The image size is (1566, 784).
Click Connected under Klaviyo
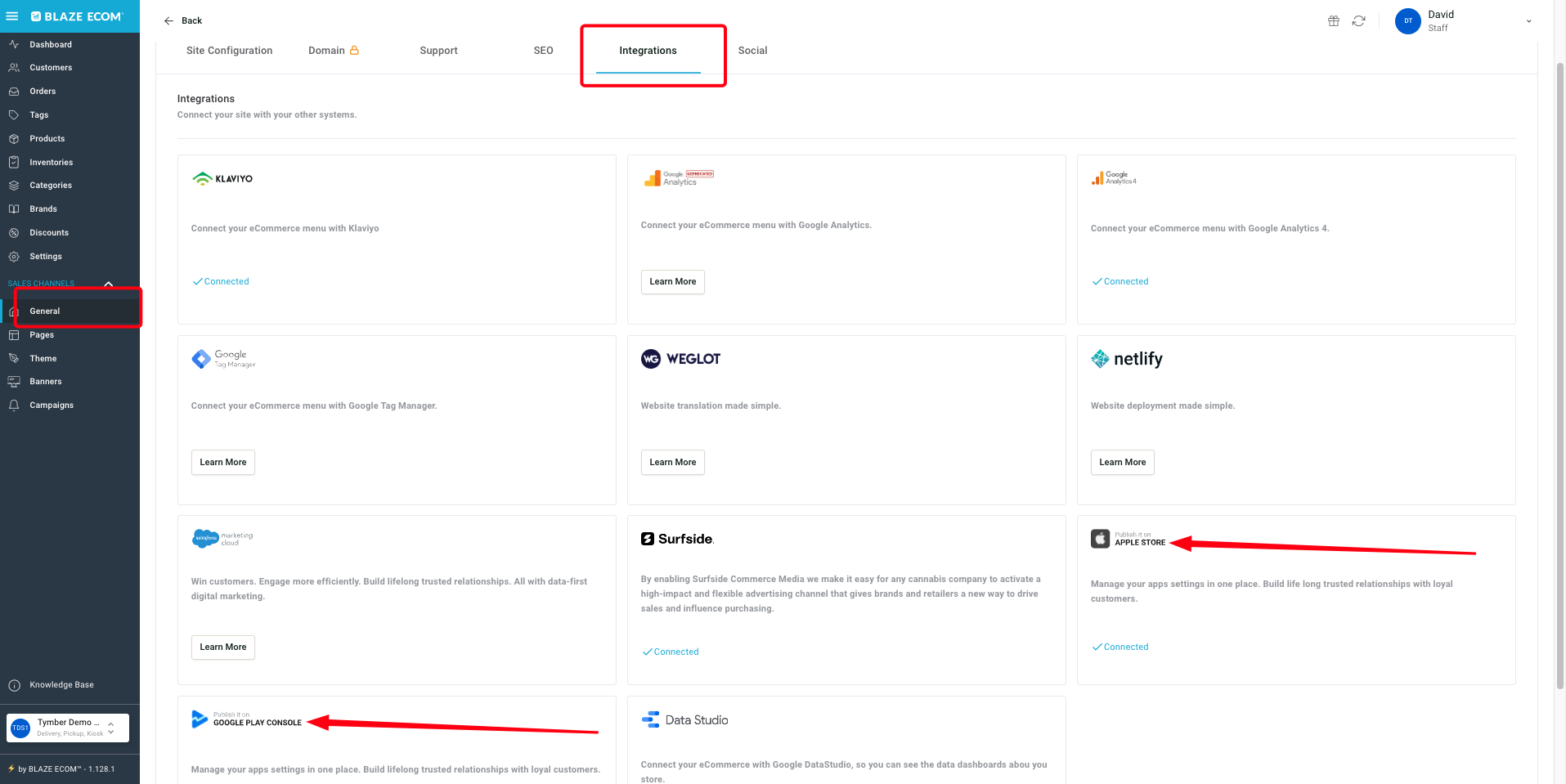click(x=221, y=281)
